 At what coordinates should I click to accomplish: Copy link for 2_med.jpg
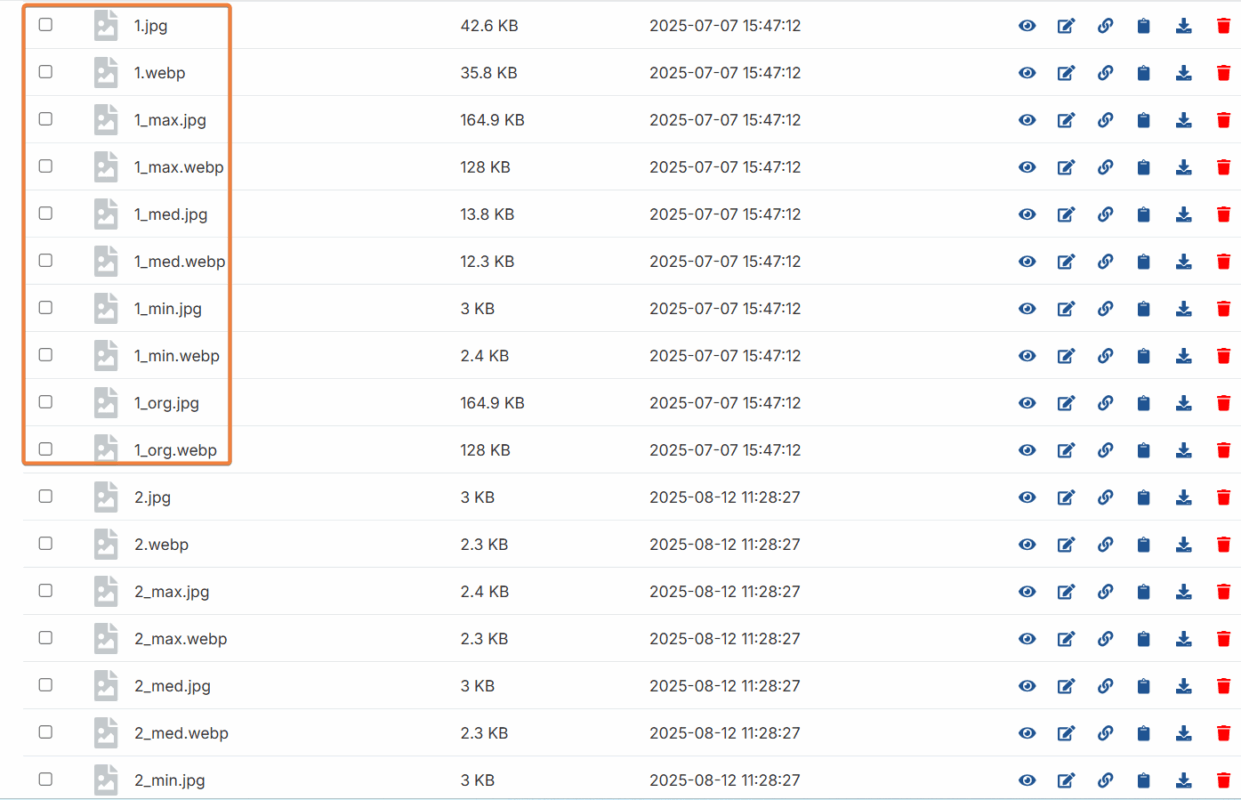tap(1105, 686)
